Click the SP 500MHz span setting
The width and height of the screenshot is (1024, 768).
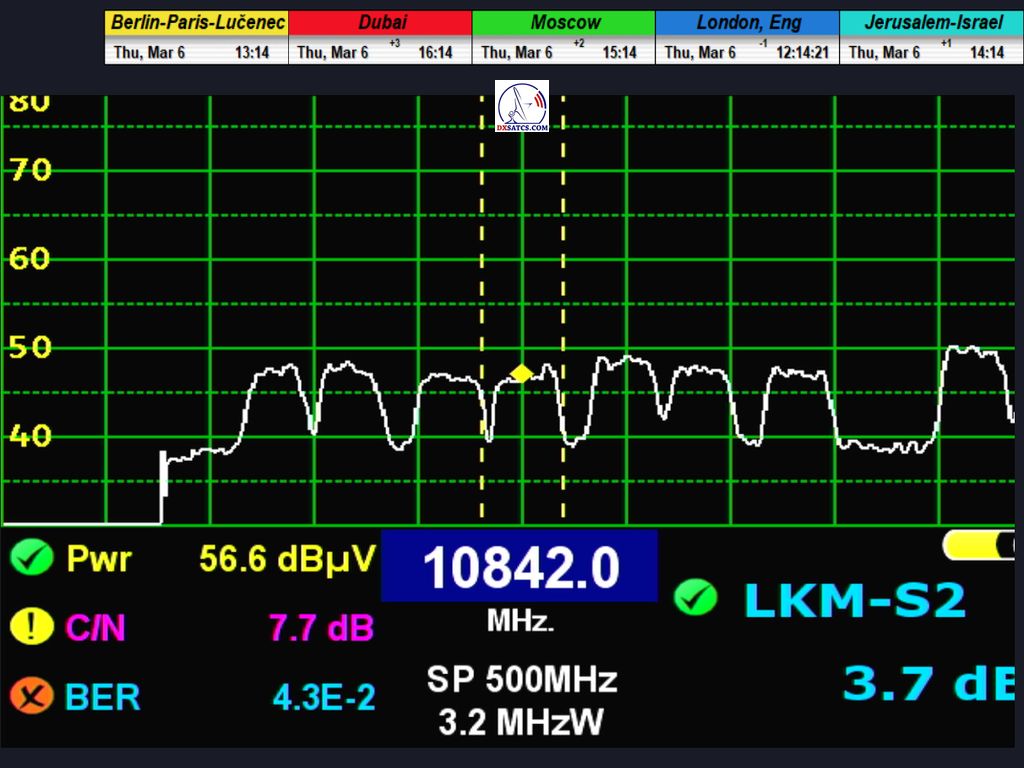521,680
